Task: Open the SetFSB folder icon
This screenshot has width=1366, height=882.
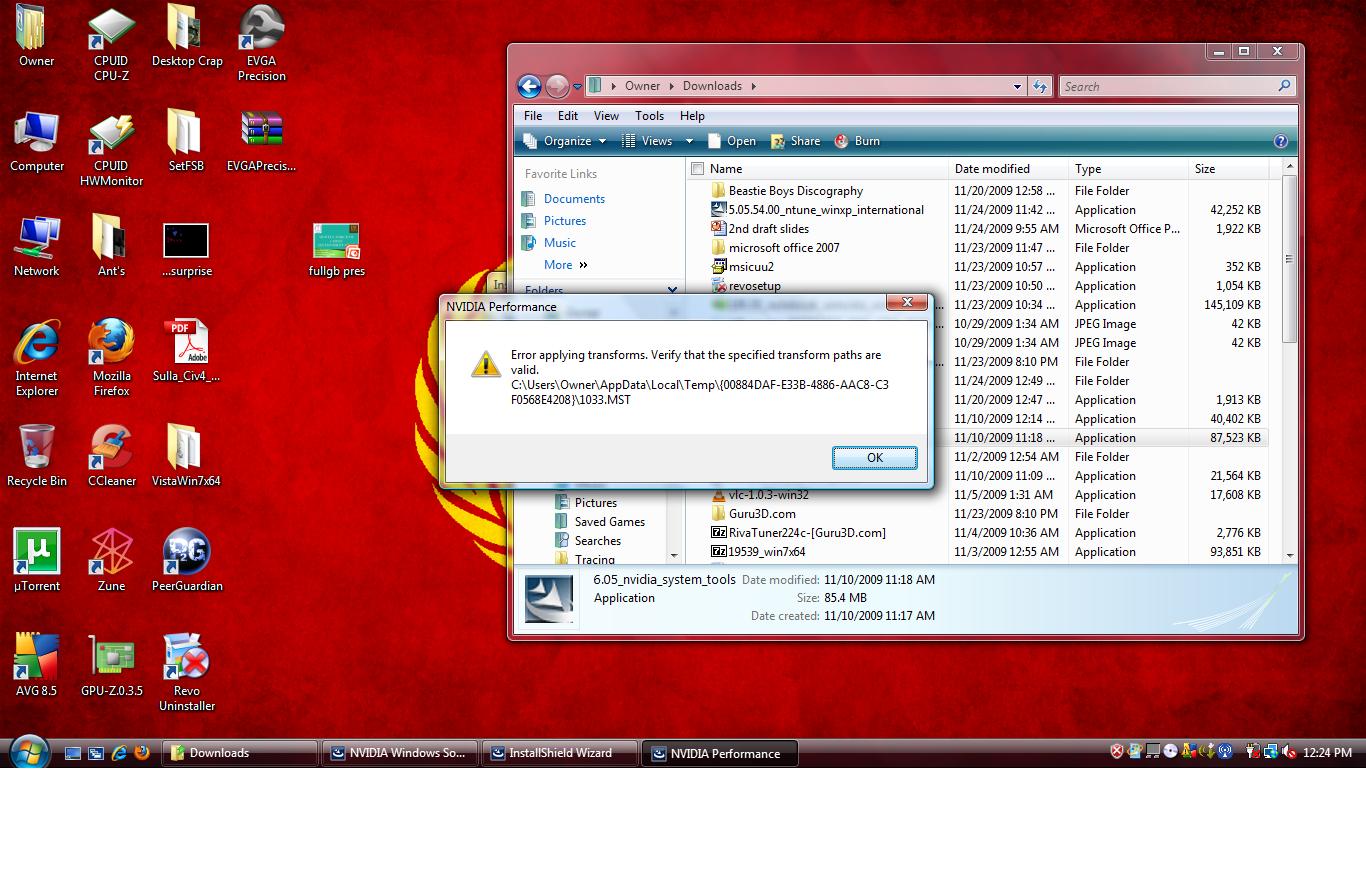Action: click(x=186, y=142)
